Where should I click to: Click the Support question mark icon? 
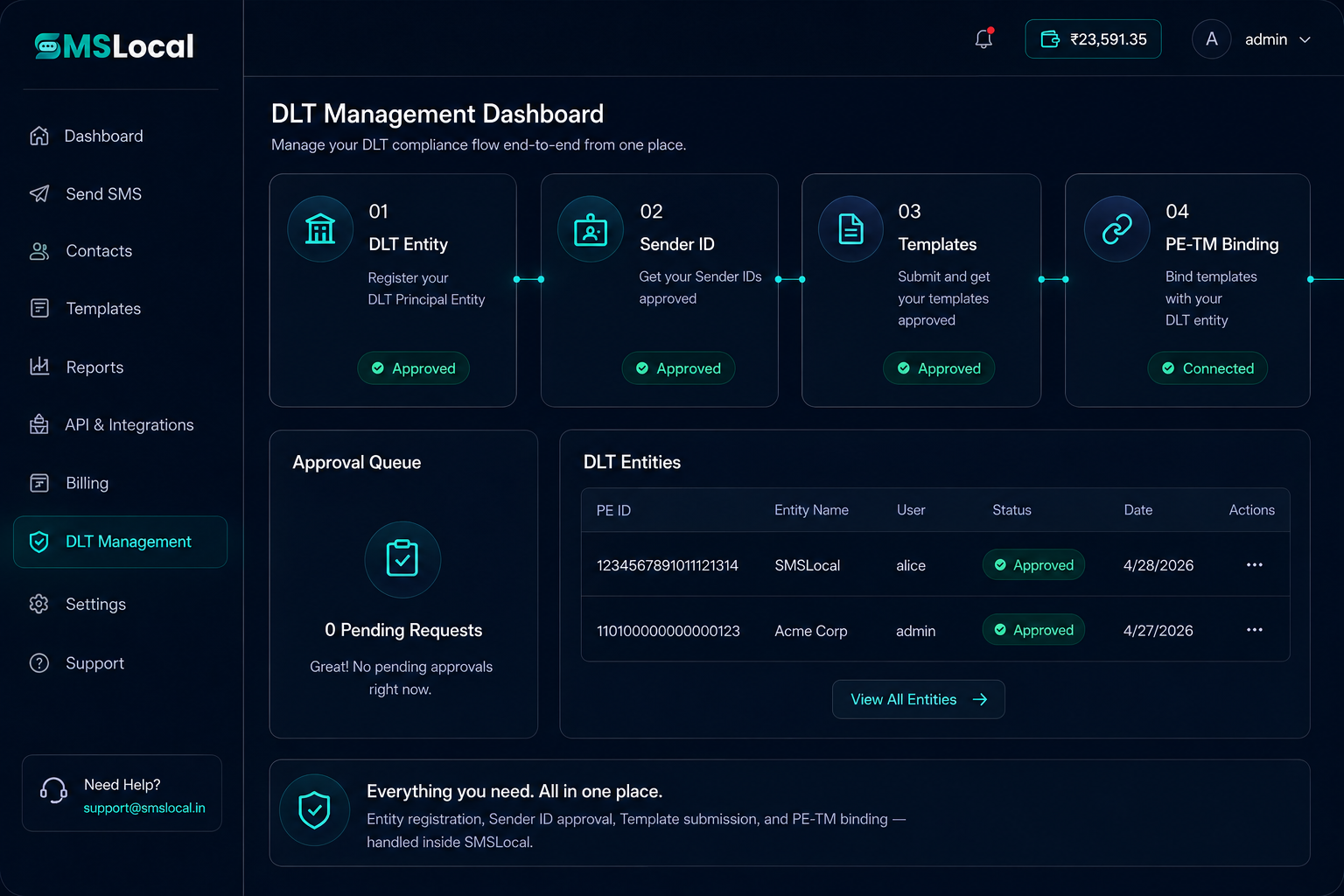[x=39, y=663]
